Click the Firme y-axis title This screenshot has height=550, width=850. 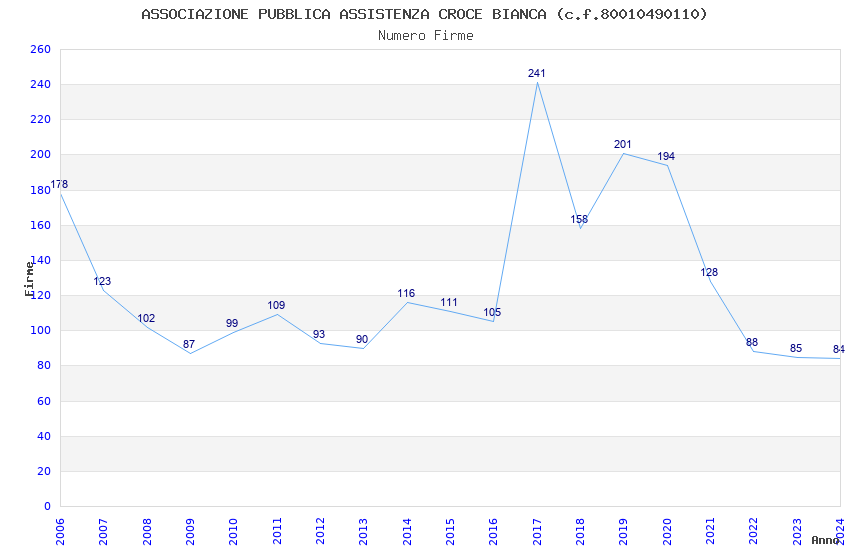coord(29,278)
